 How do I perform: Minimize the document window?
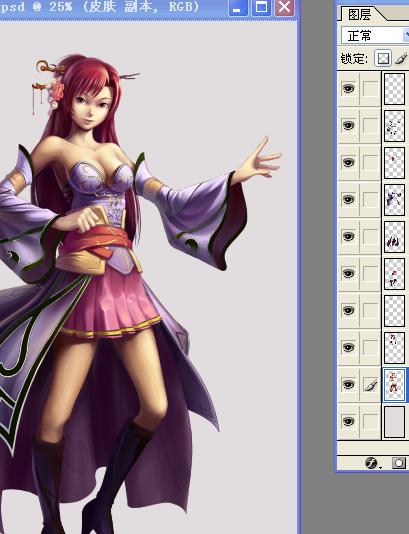point(238,7)
